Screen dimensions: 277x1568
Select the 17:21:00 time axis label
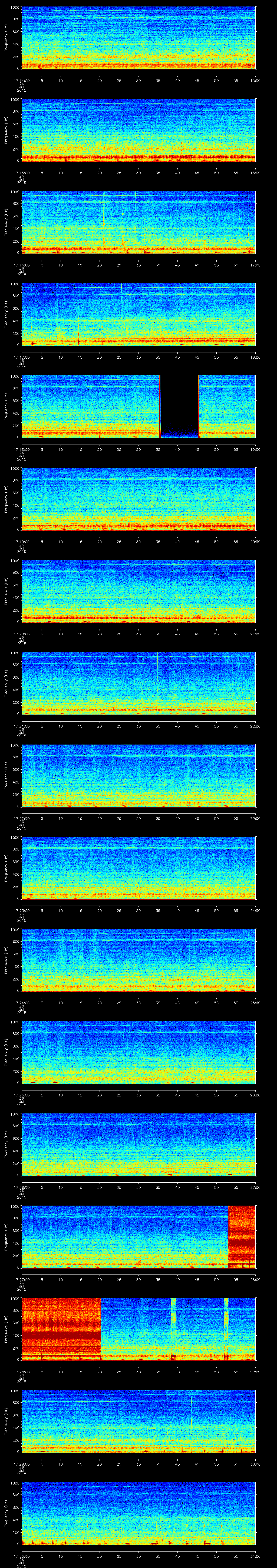click(x=21, y=726)
